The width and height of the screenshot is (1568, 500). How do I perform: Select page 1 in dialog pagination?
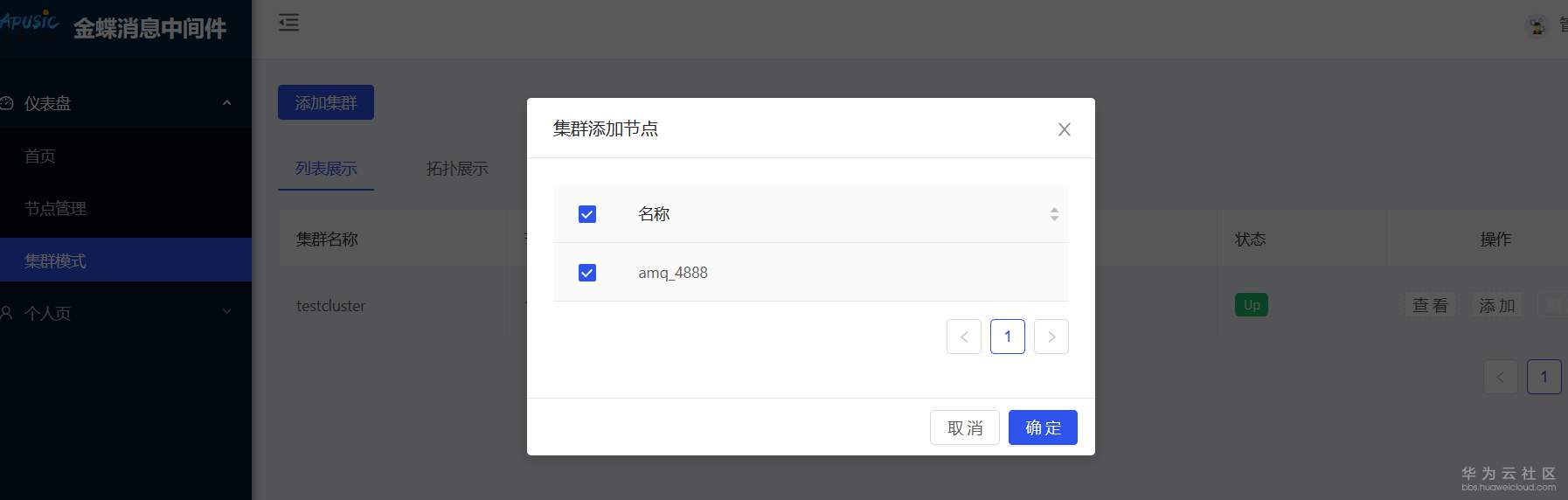pos(1008,337)
